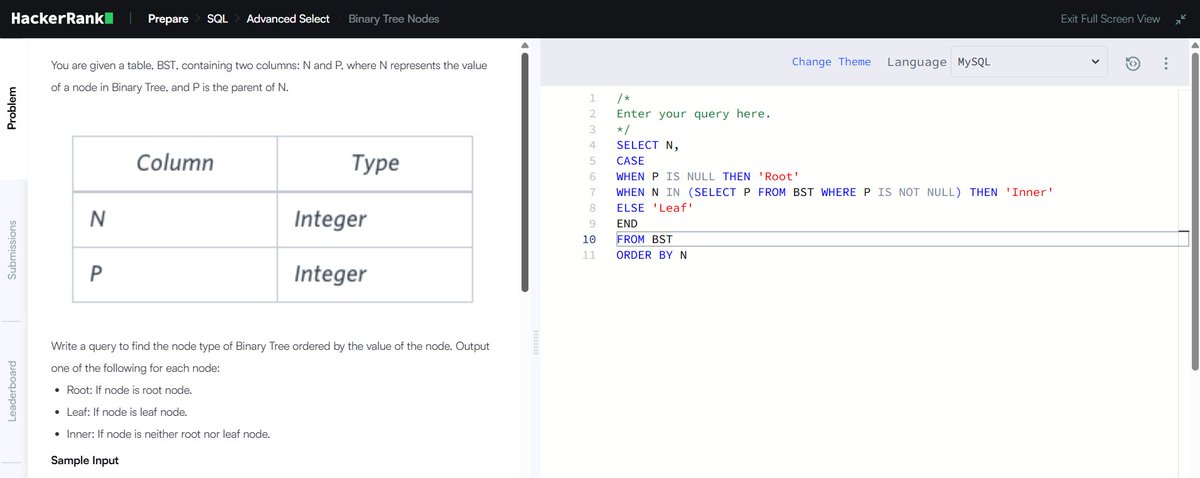
Task: Click the code line ORDER BY N
Action: (652, 255)
